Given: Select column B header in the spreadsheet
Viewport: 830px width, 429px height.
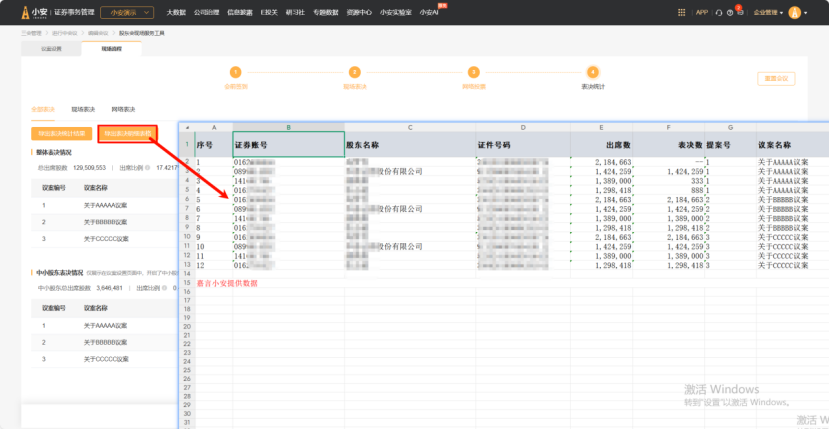Looking at the screenshot, I should coord(288,127).
